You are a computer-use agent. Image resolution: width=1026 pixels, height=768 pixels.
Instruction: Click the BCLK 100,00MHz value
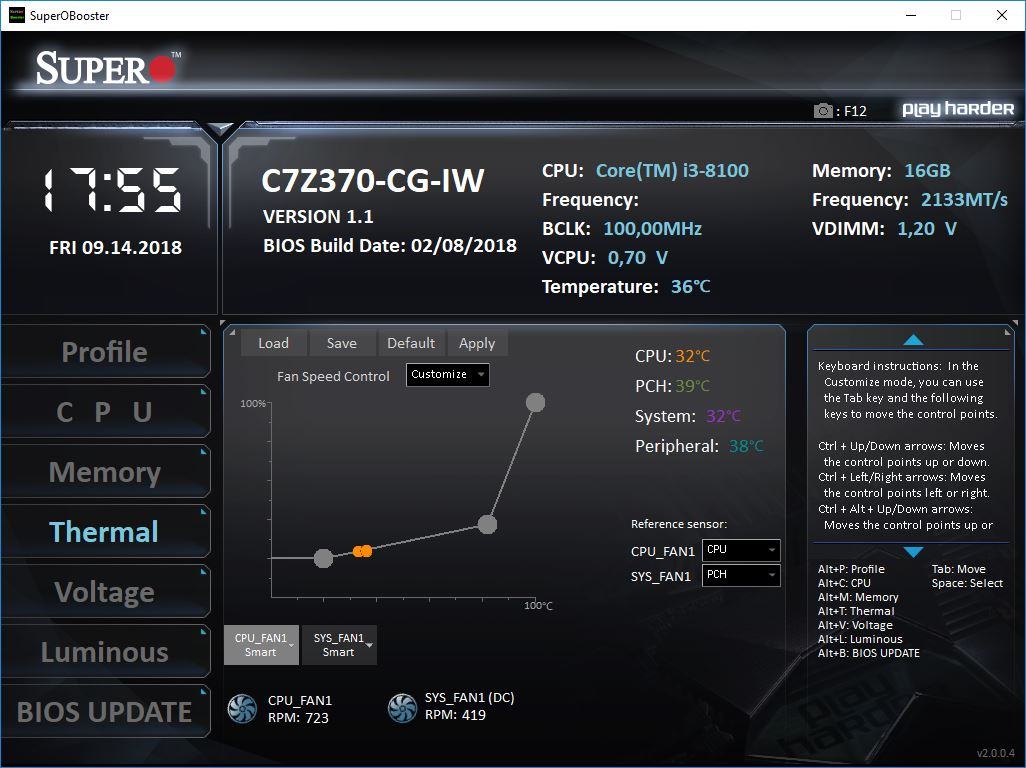coord(652,228)
